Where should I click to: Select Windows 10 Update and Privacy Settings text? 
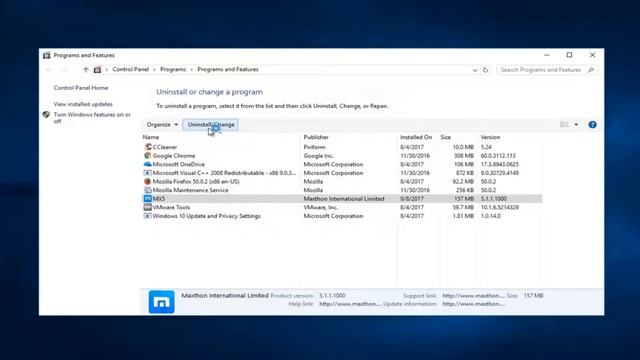pyautogui.click(x=207, y=216)
